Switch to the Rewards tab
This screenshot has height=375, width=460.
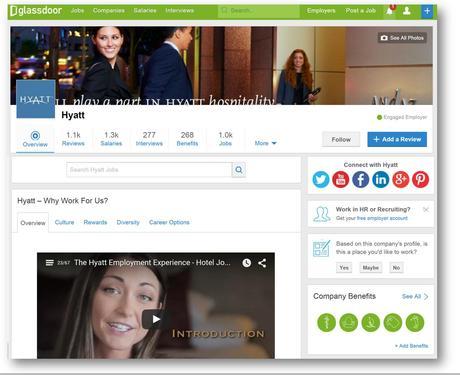point(95,222)
